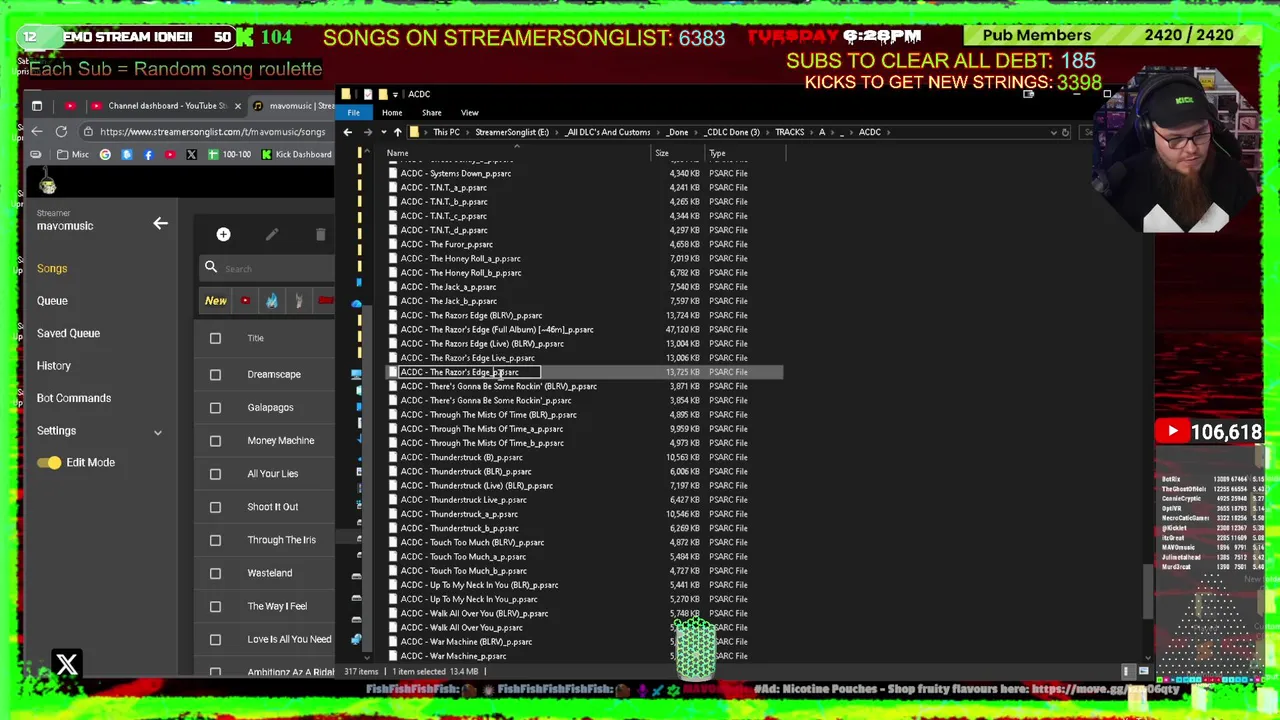Image resolution: width=1280 pixels, height=720 pixels.
Task: Go back in the browser
Action: tap(37, 132)
